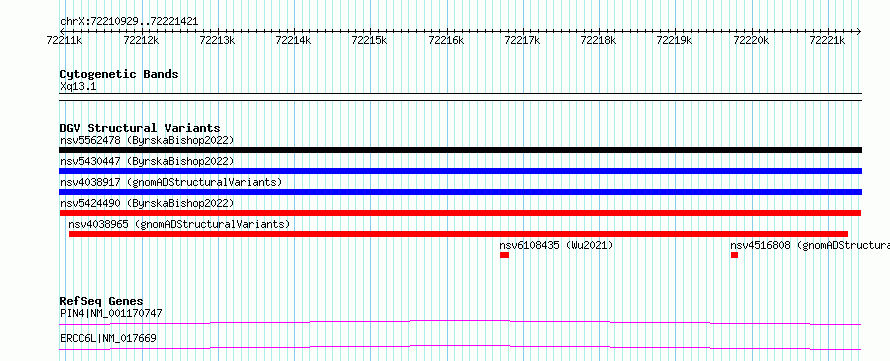Screen dimensions: 890x361
Task: Select the magenta PIN4 transcript line
Action: 460,322
